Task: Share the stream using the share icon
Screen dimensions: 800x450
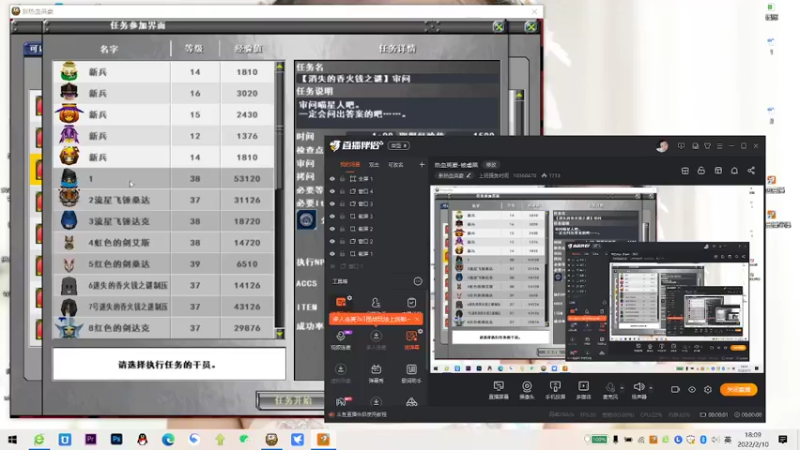Action: 751,170
